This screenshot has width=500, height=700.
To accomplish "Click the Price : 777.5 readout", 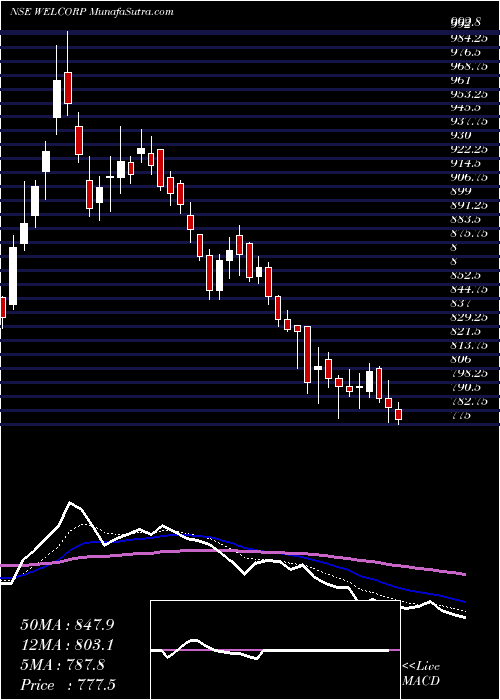I will coord(70,685).
